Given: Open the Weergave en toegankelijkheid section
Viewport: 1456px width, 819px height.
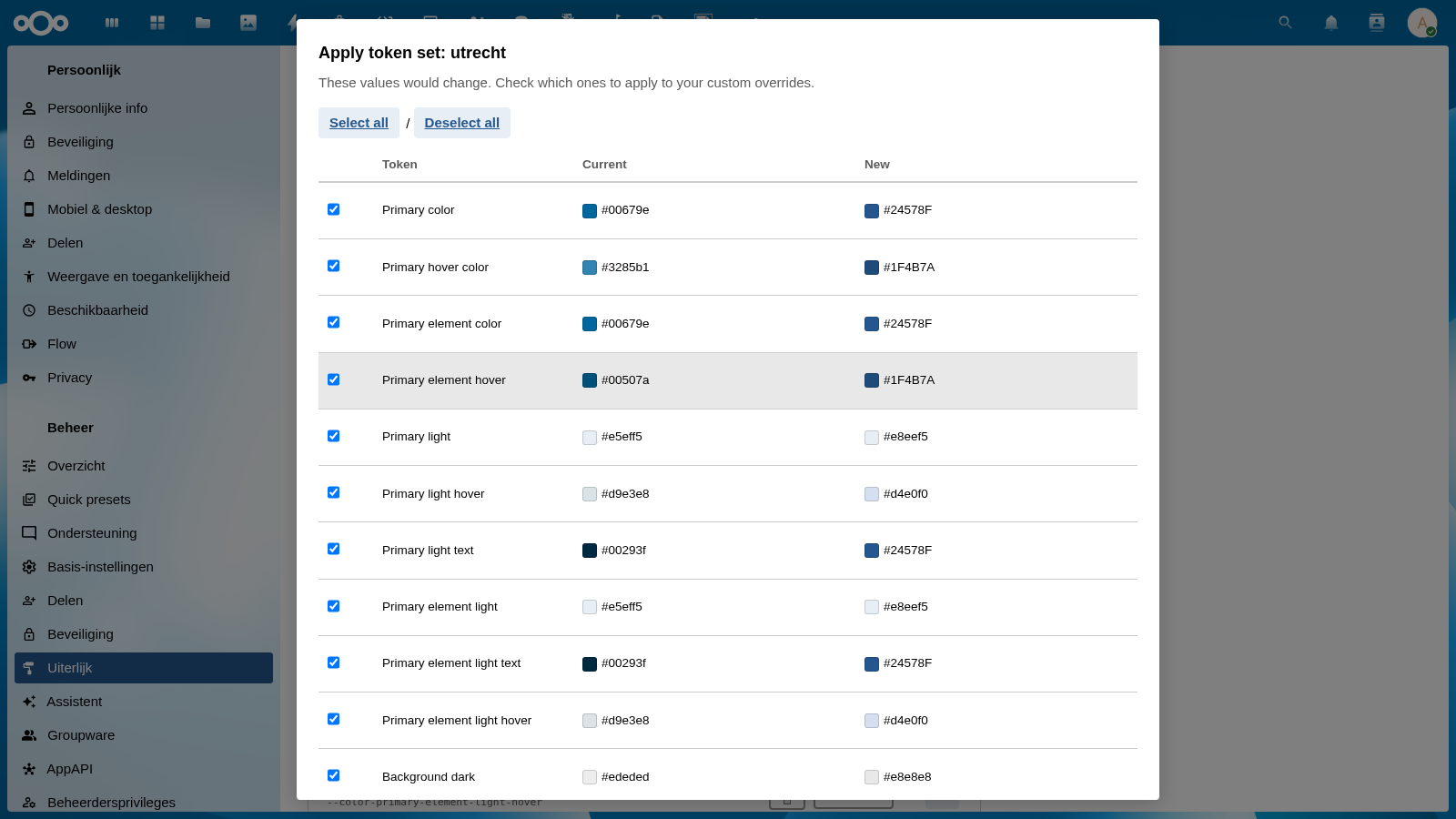Looking at the screenshot, I should 144,277.
